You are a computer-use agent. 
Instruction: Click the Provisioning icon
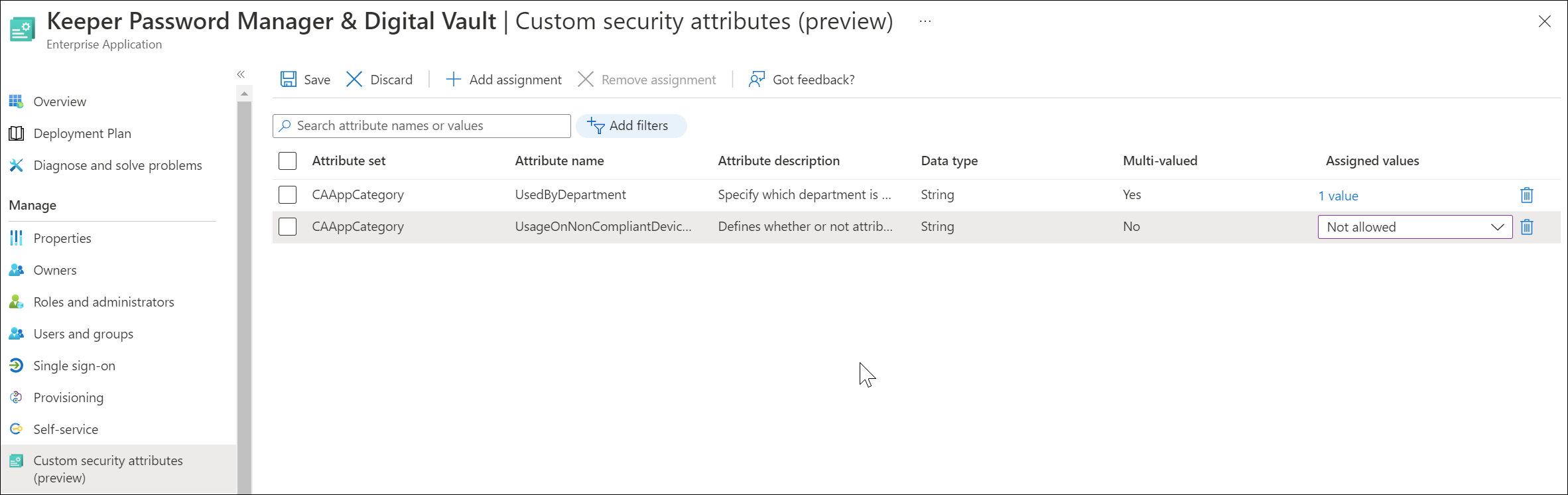tap(17, 397)
